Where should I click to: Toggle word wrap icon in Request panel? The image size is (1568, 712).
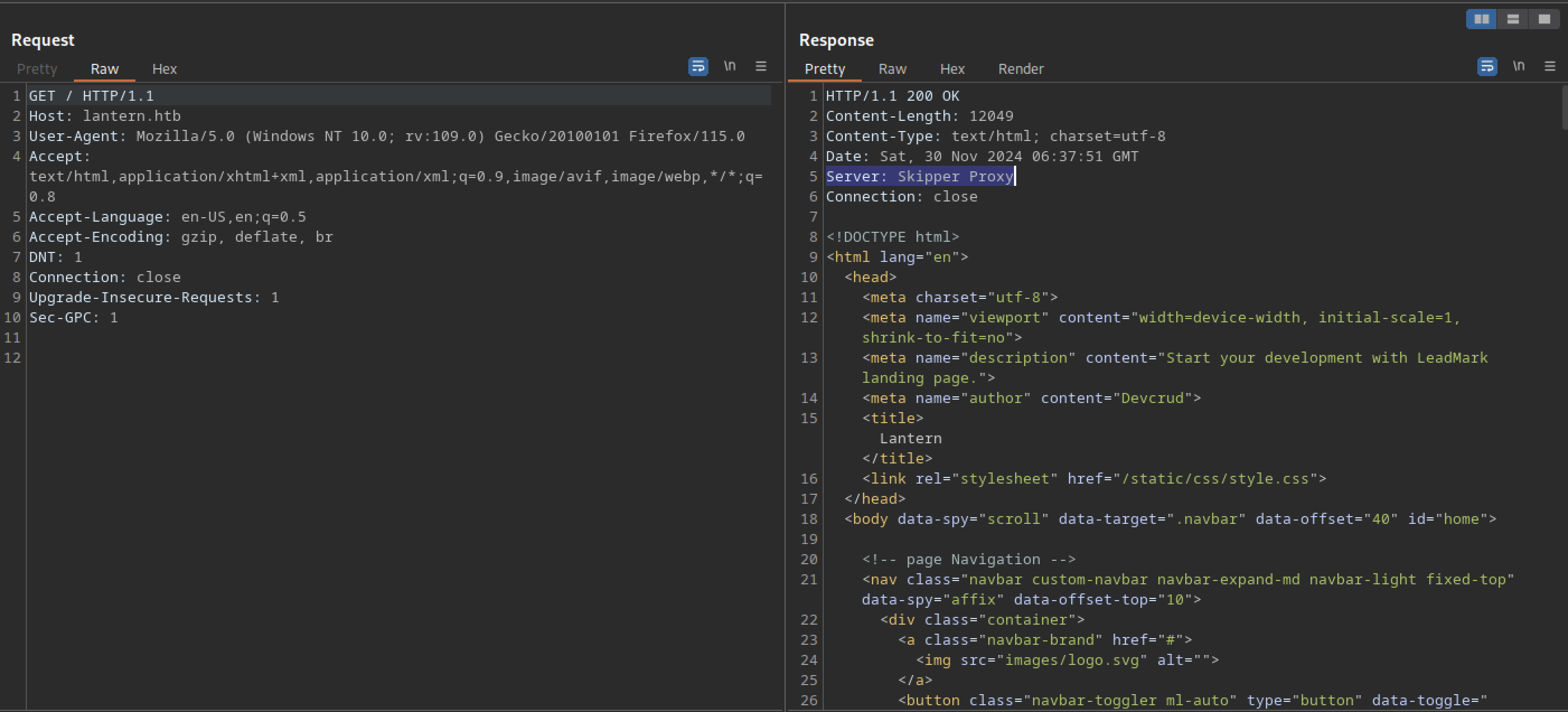coord(698,67)
